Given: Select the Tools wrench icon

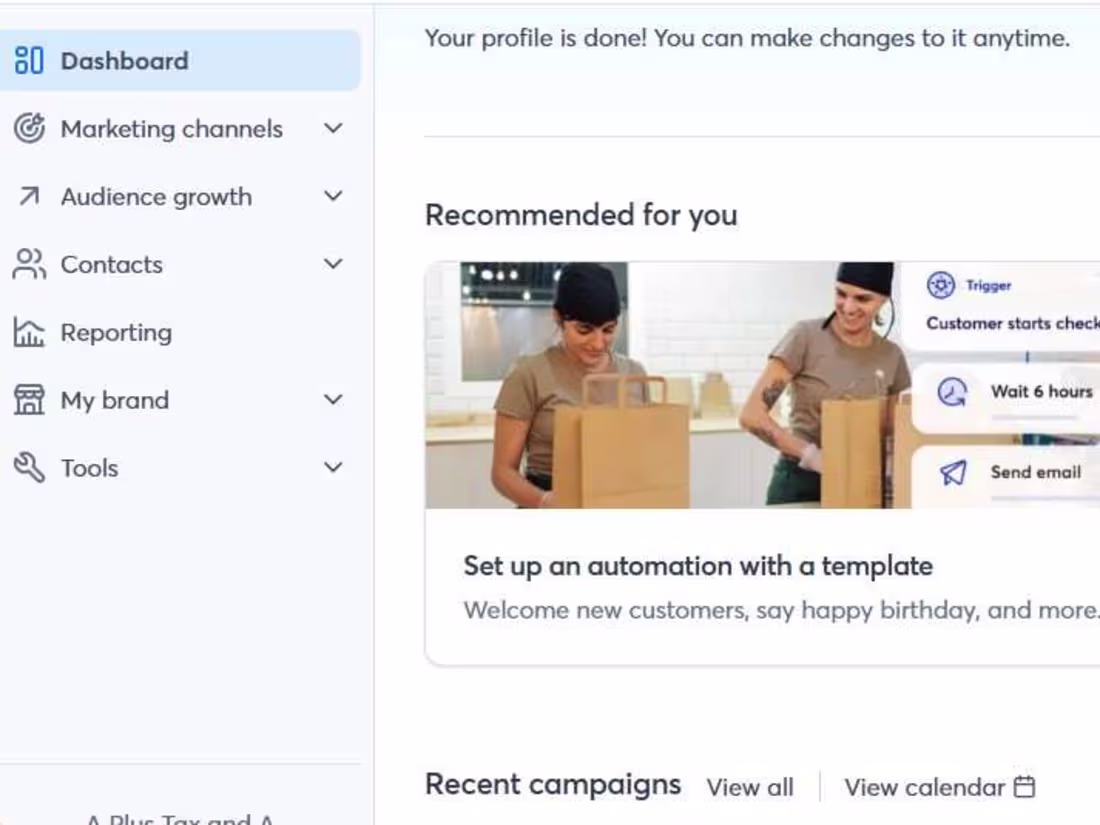Looking at the screenshot, I should [x=30, y=467].
